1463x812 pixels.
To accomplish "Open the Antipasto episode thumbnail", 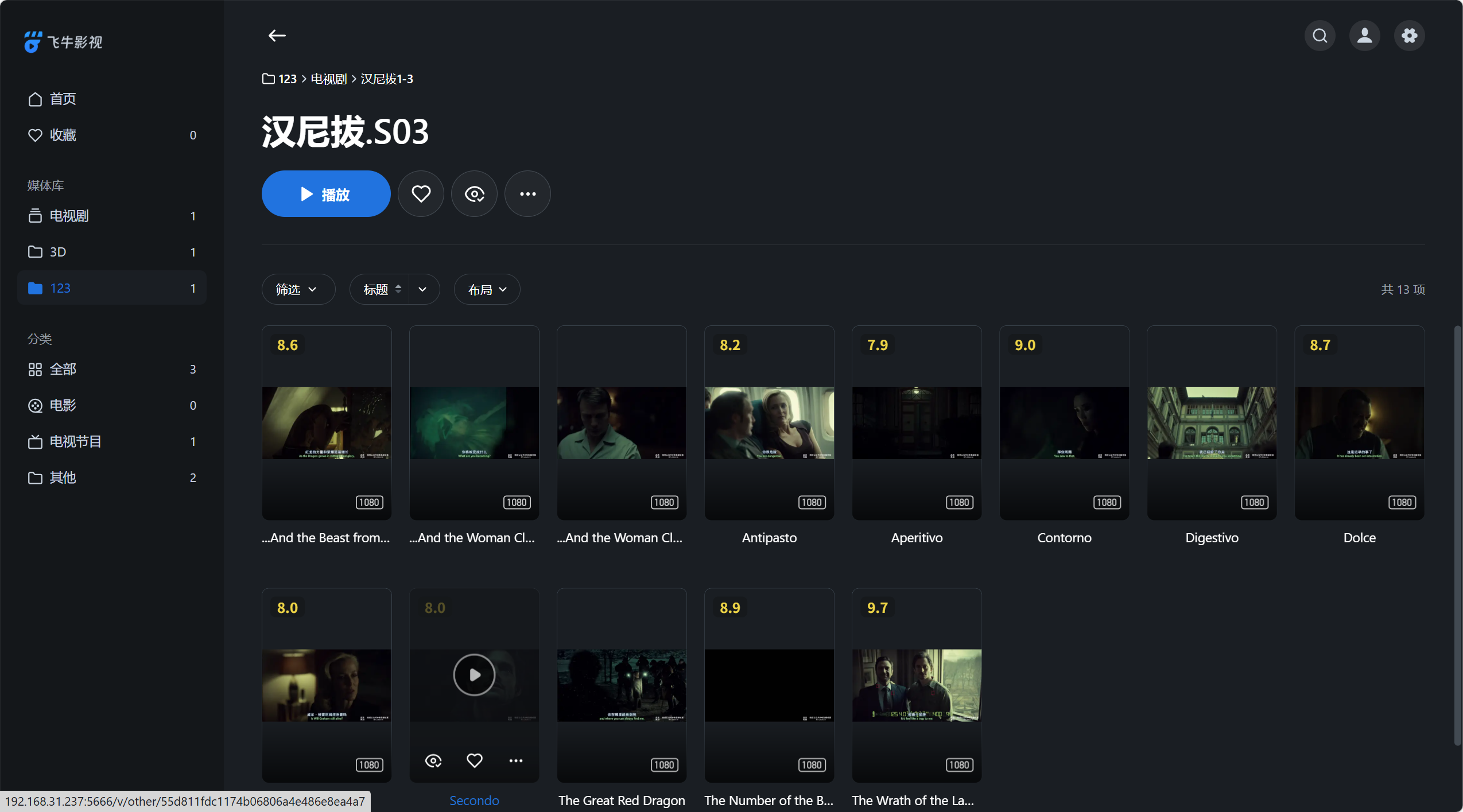I will click(769, 422).
